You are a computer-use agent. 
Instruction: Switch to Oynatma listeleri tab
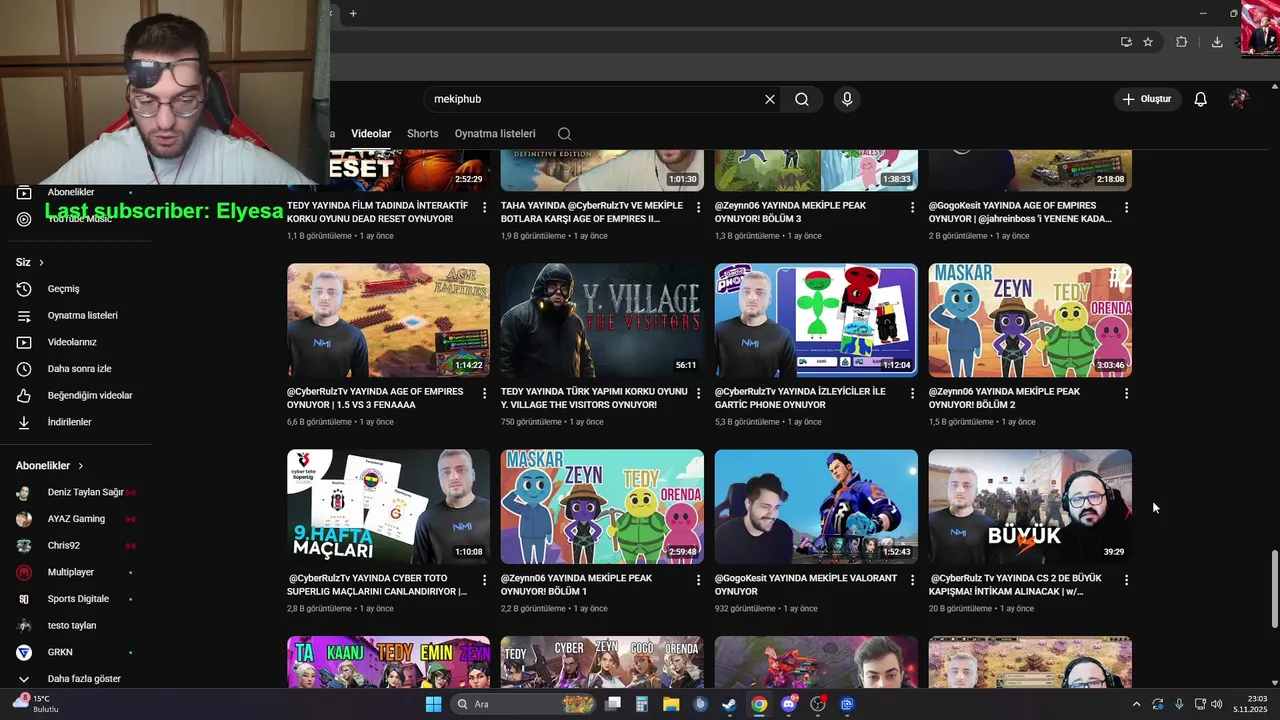495,134
